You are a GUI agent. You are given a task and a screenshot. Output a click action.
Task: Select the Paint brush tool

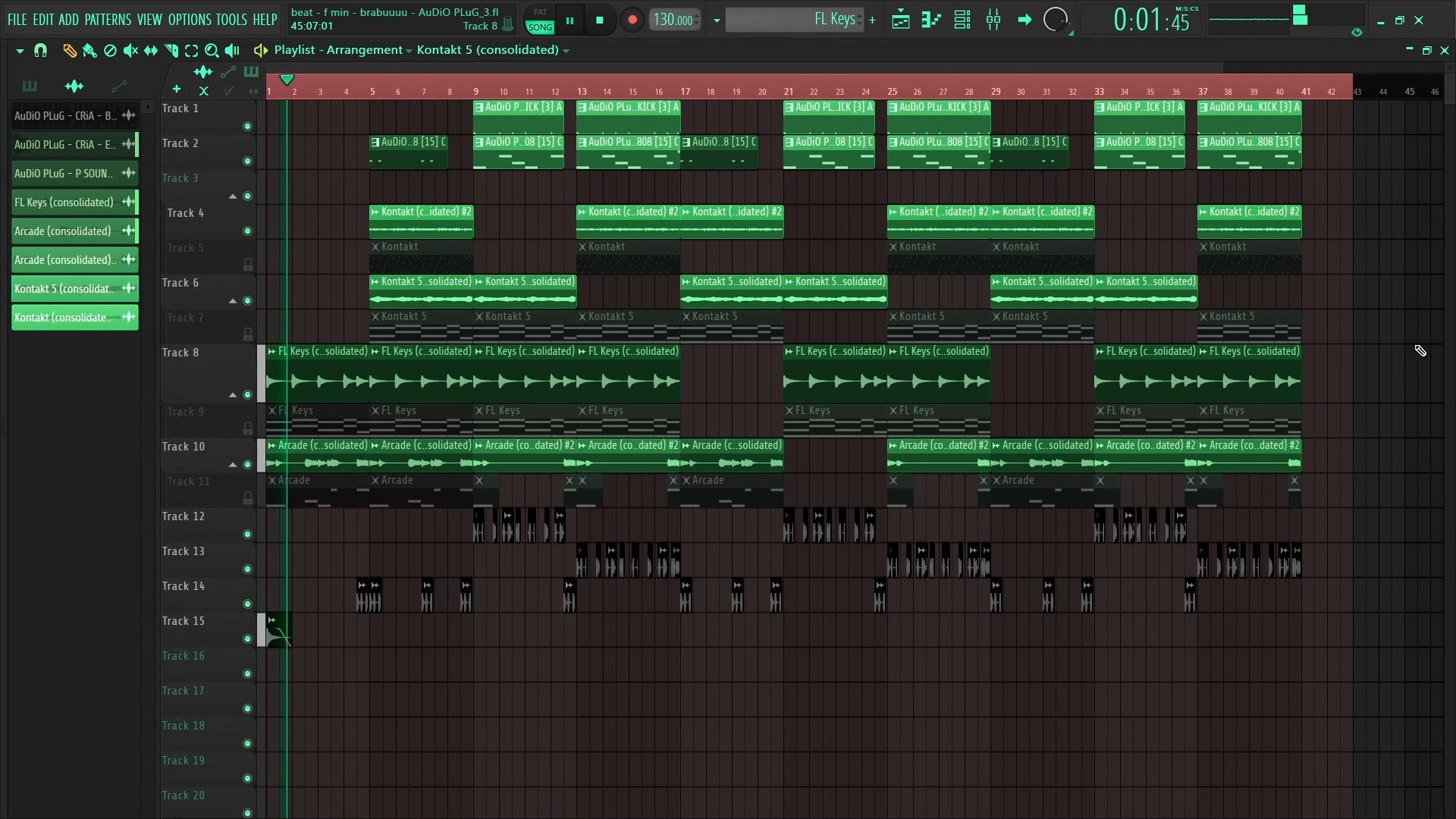pyautogui.click(x=89, y=51)
